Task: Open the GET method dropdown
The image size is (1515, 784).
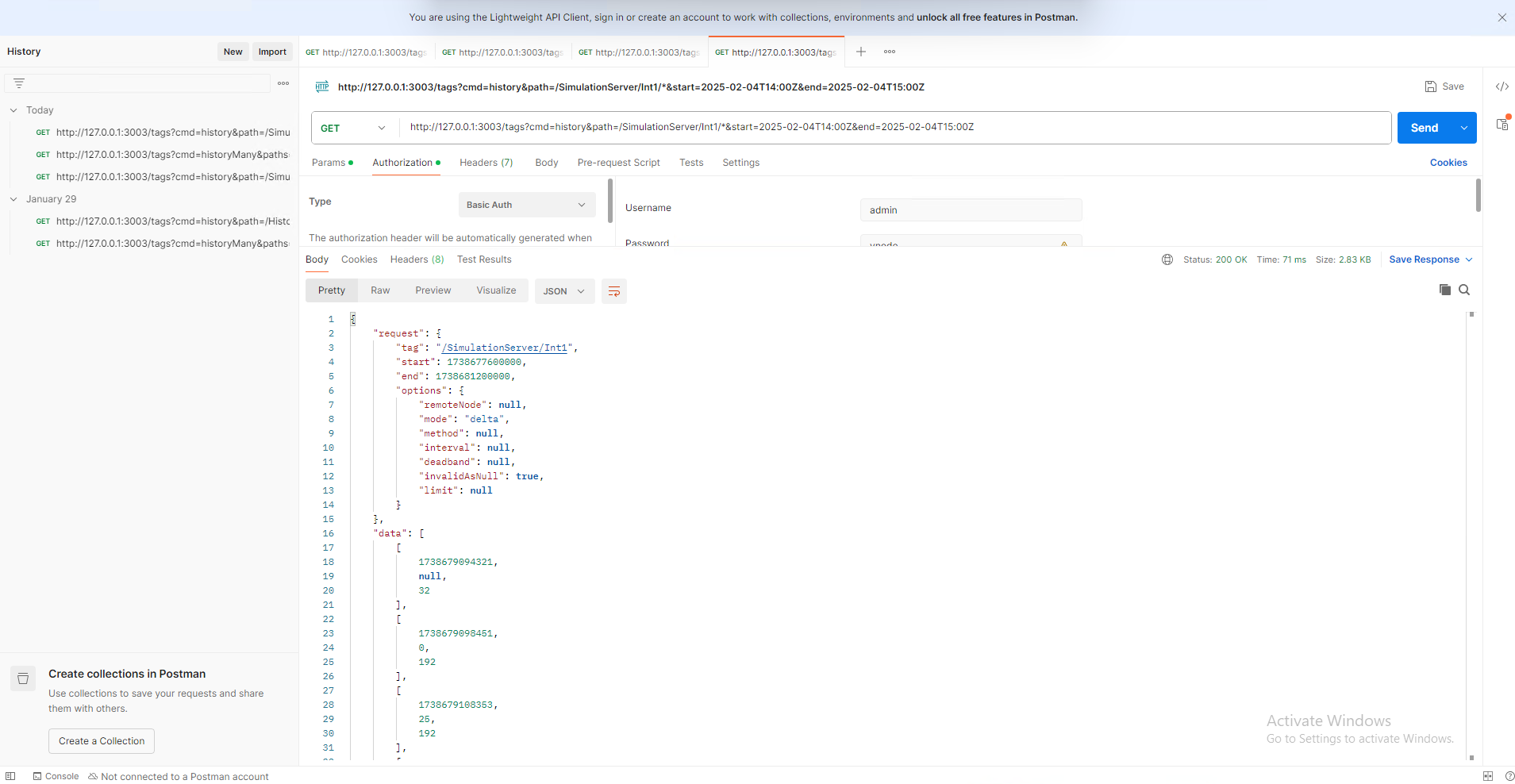Action: (x=355, y=128)
